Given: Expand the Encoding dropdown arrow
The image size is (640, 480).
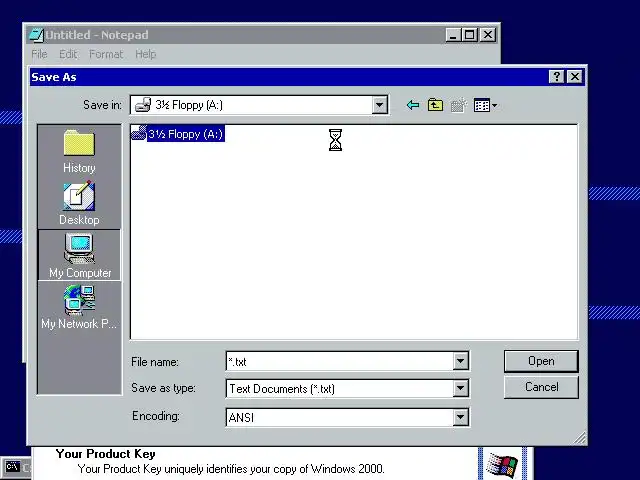Looking at the screenshot, I should tap(460, 417).
